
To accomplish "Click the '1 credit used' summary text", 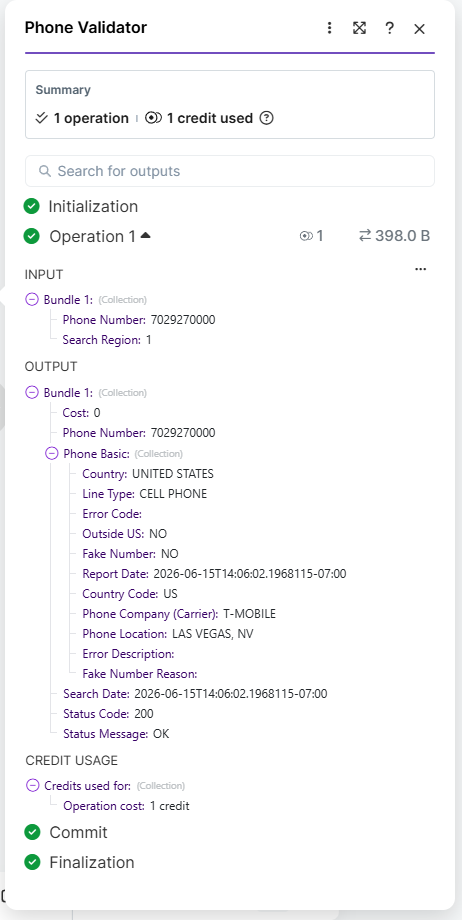I will coord(210,119).
